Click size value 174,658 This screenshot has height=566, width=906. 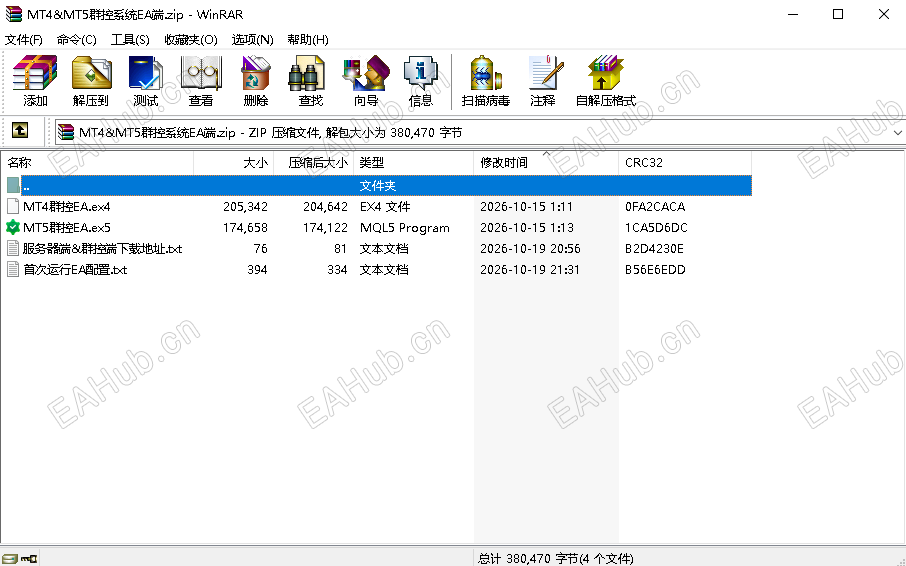(245, 228)
